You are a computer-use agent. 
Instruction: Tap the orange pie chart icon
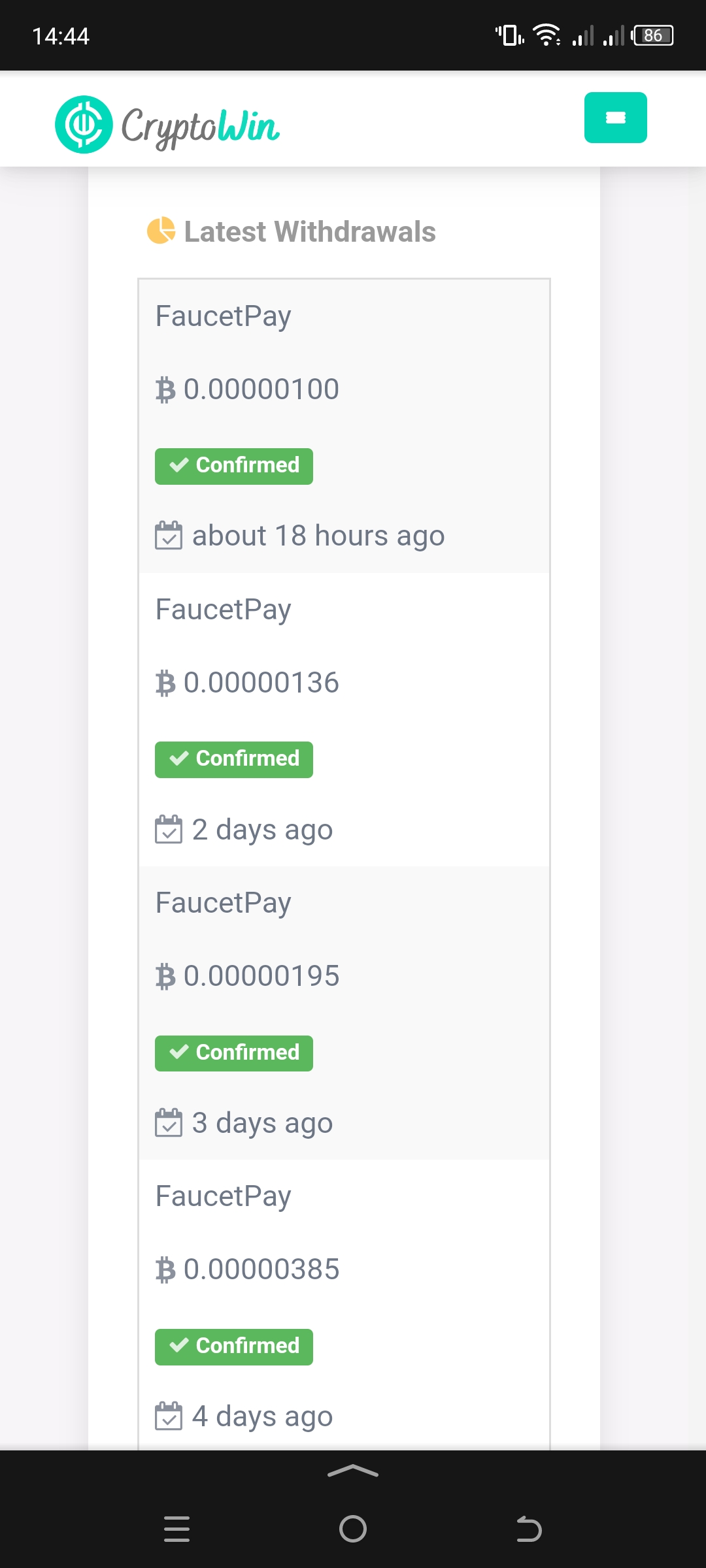pyautogui.click(x=161, y=231)
